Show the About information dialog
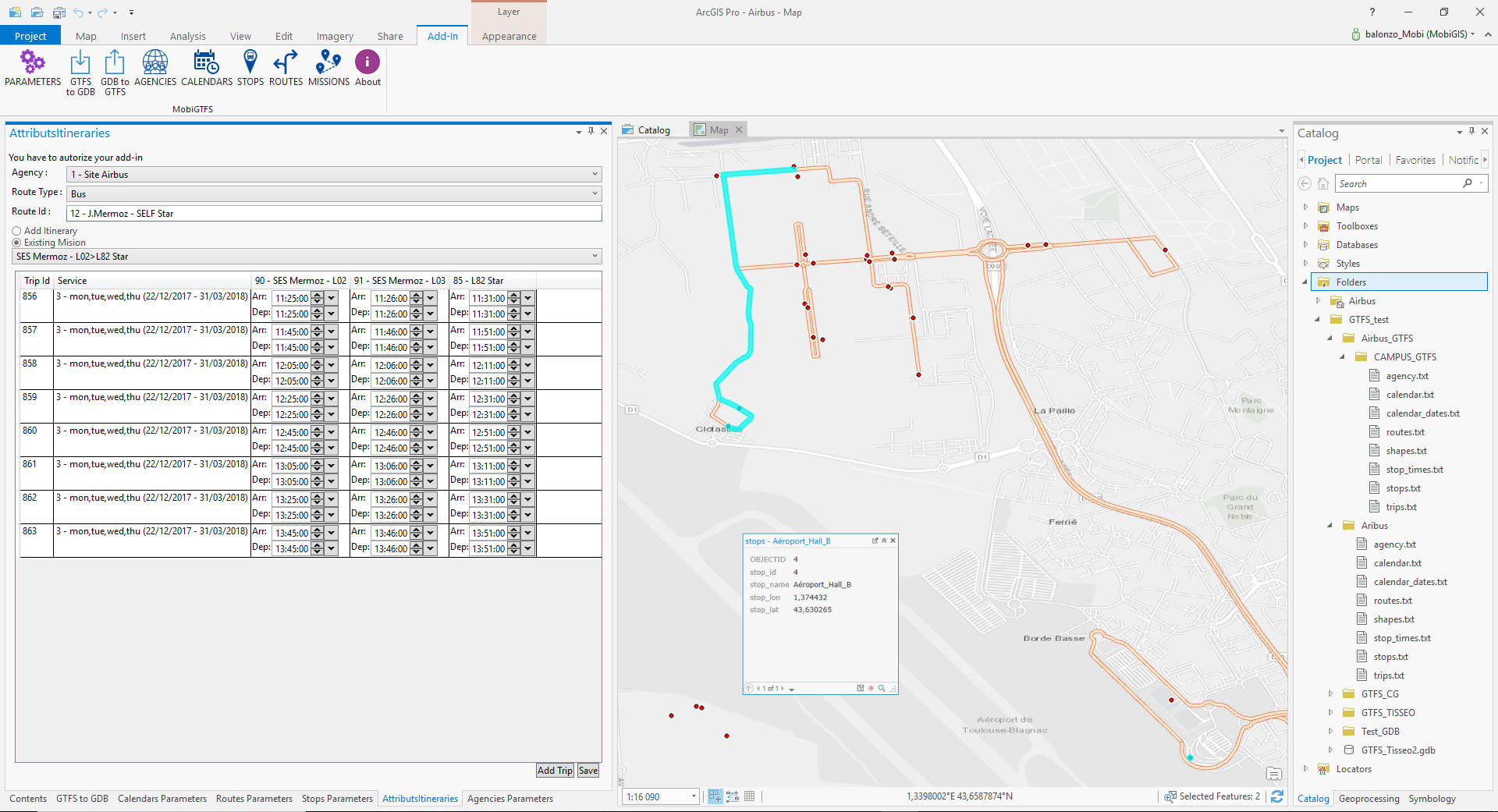Screen dimensions: 1498x812 tap(367, 68)
